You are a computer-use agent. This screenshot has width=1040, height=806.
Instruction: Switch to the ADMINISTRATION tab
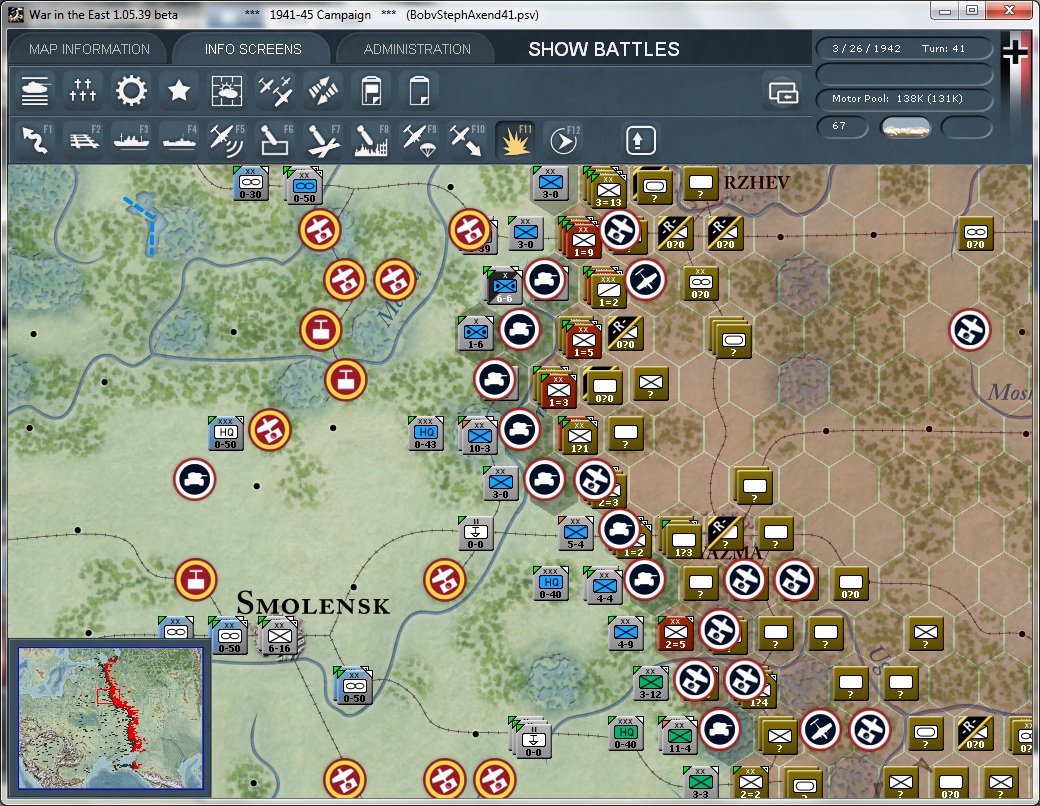pos(417,49)
